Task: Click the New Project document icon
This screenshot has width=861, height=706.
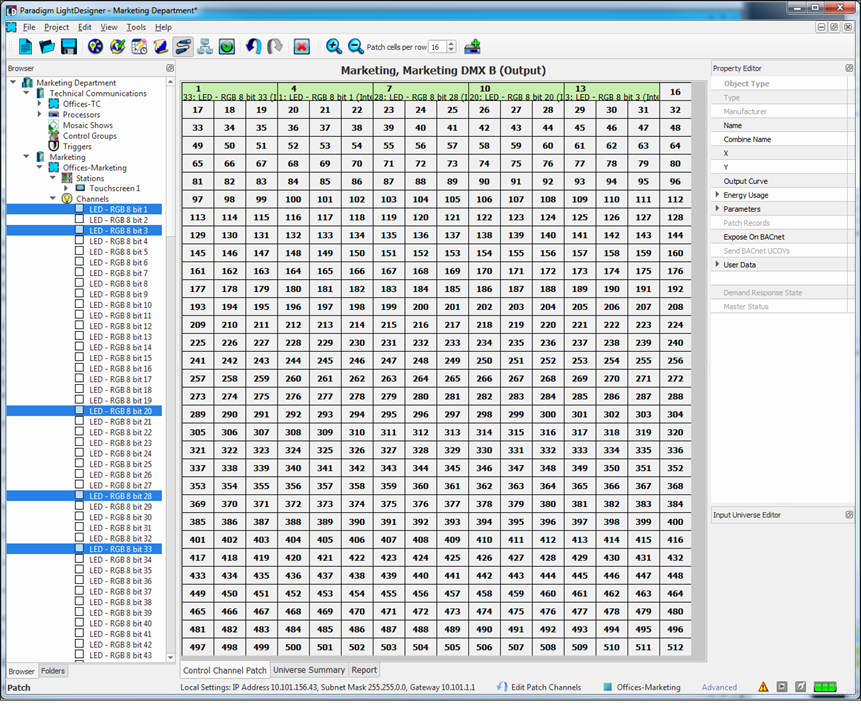Action: (x=25, y=47)
